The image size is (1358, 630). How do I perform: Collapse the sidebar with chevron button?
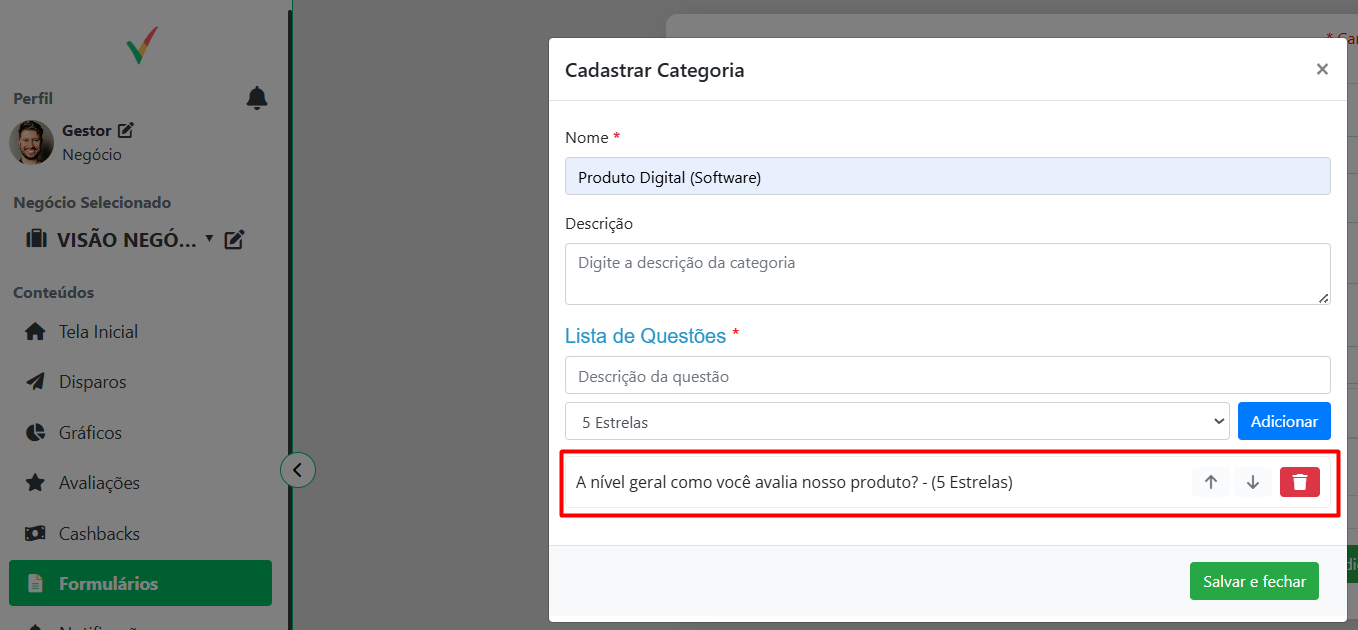[x=298, y=469]
